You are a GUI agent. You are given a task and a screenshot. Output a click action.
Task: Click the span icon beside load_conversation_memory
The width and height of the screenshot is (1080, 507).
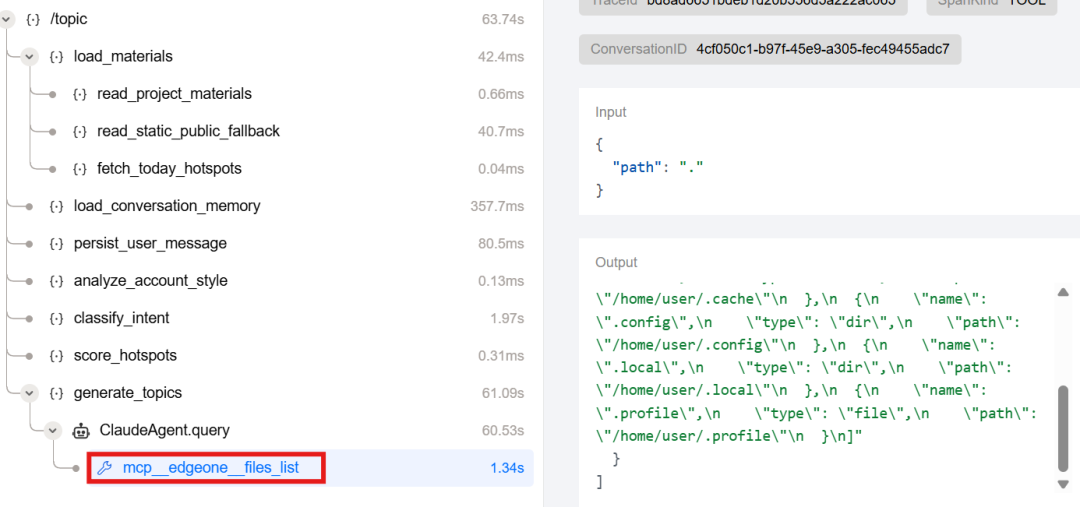[x=57, y=206]
